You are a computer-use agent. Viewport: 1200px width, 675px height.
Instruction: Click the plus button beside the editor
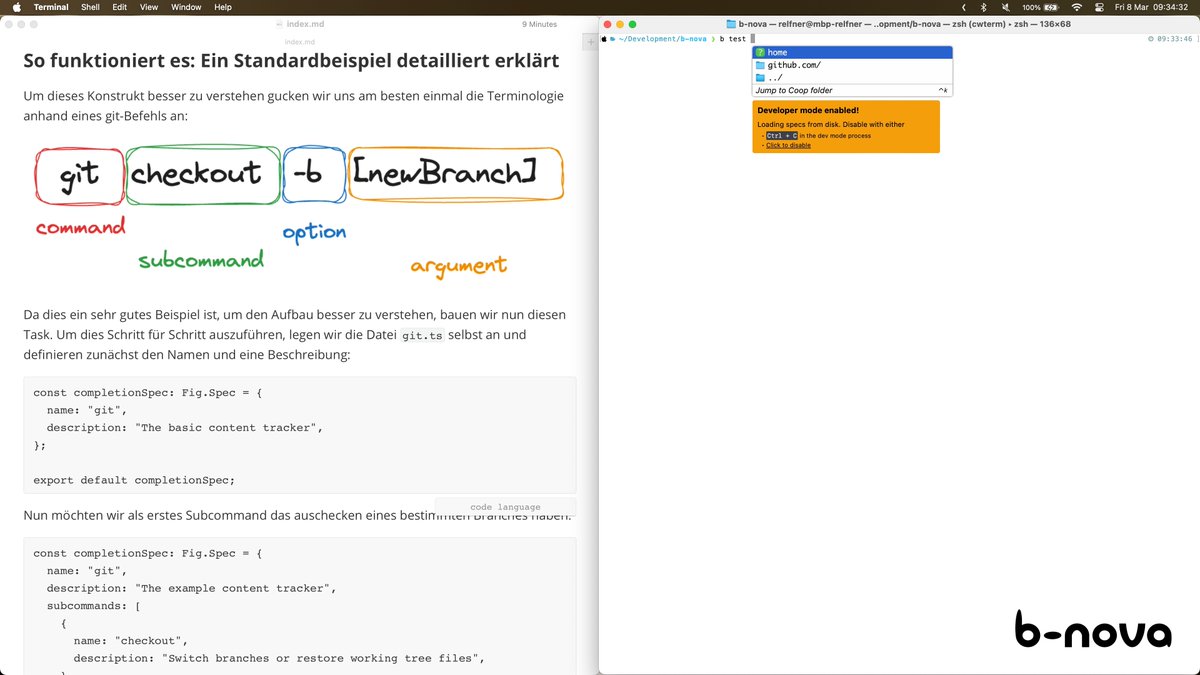[590, 41]
